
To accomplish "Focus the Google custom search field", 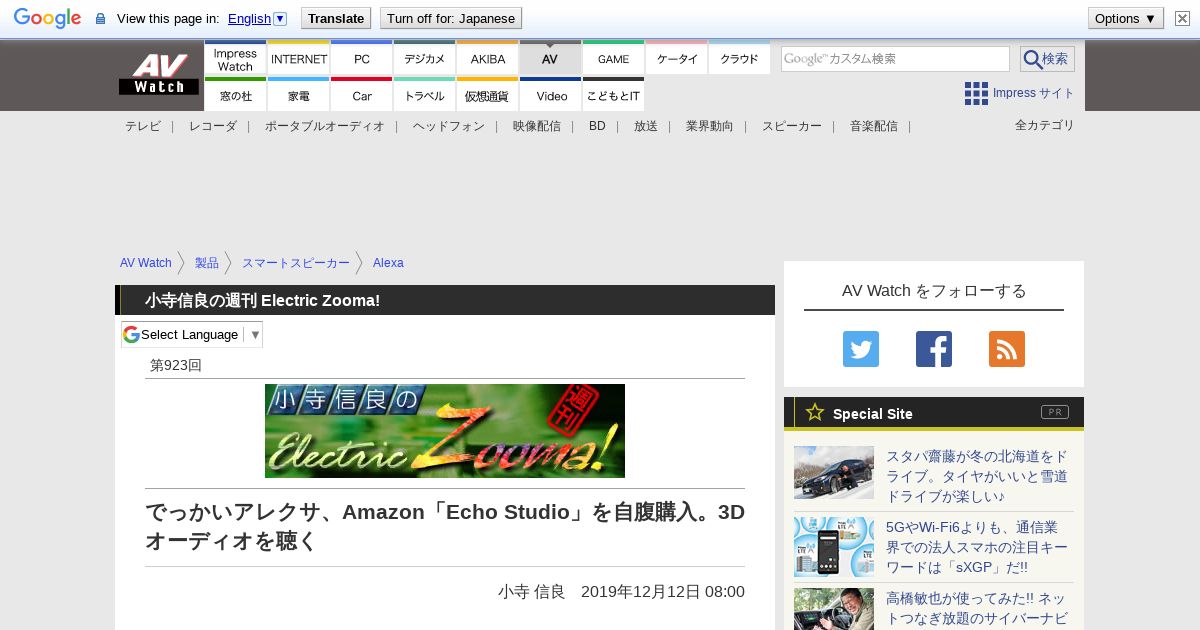I will (895, 59).
